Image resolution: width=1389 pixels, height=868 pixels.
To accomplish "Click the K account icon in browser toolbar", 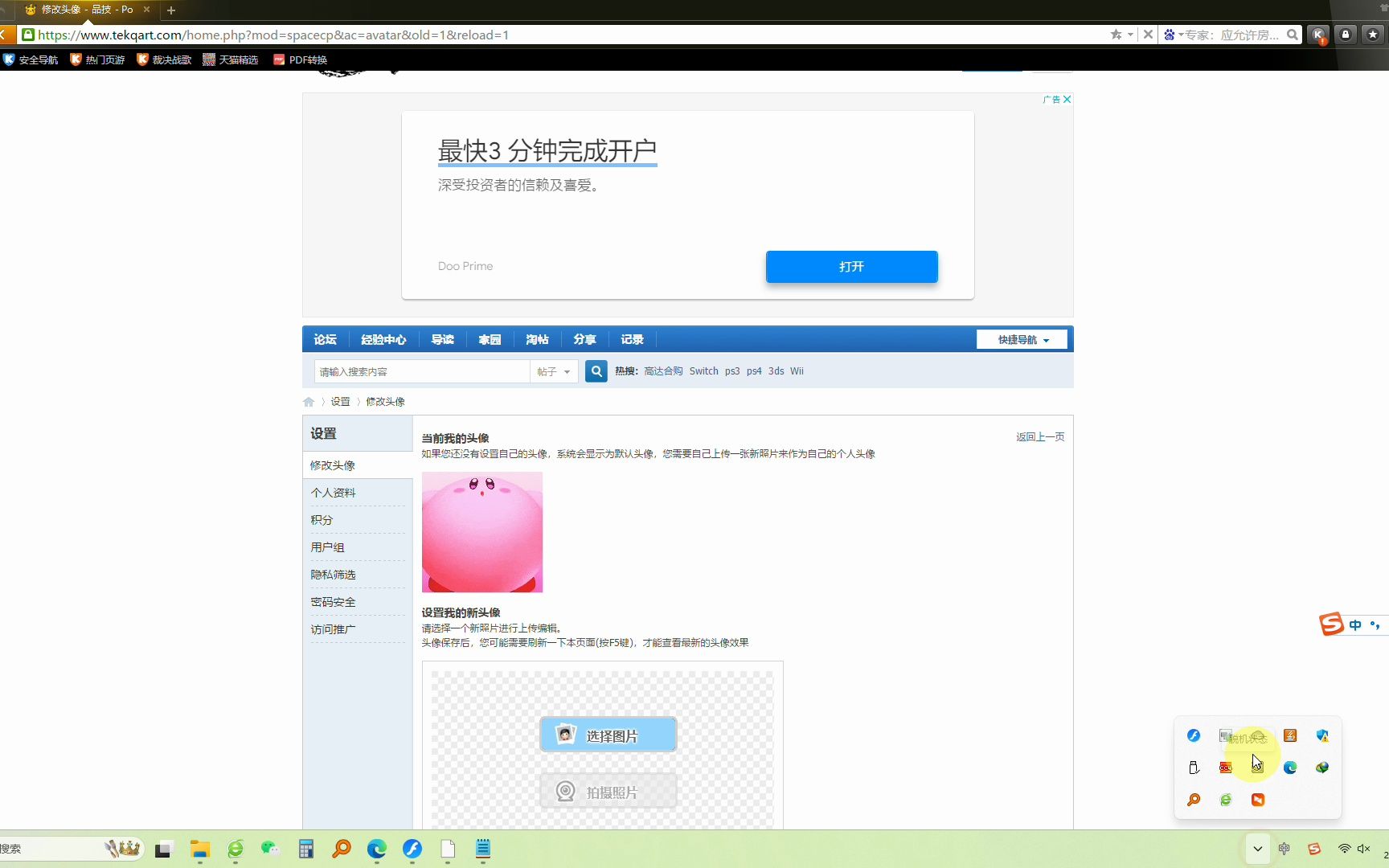I will (1318, 35).
